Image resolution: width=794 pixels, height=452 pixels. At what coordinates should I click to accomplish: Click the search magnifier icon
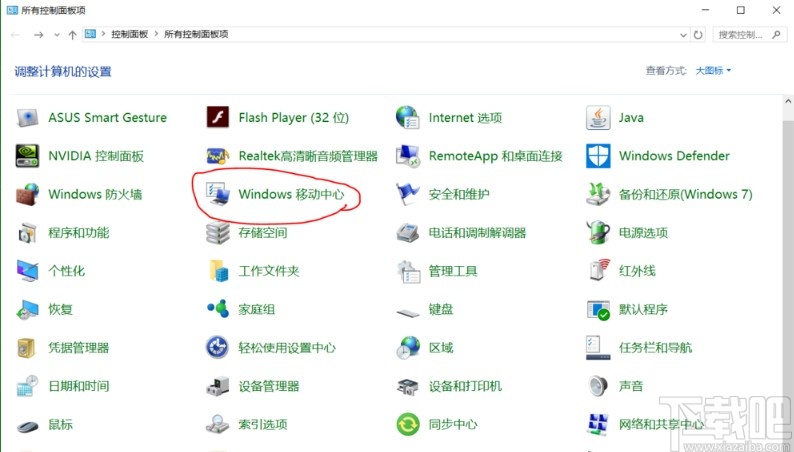776,34
